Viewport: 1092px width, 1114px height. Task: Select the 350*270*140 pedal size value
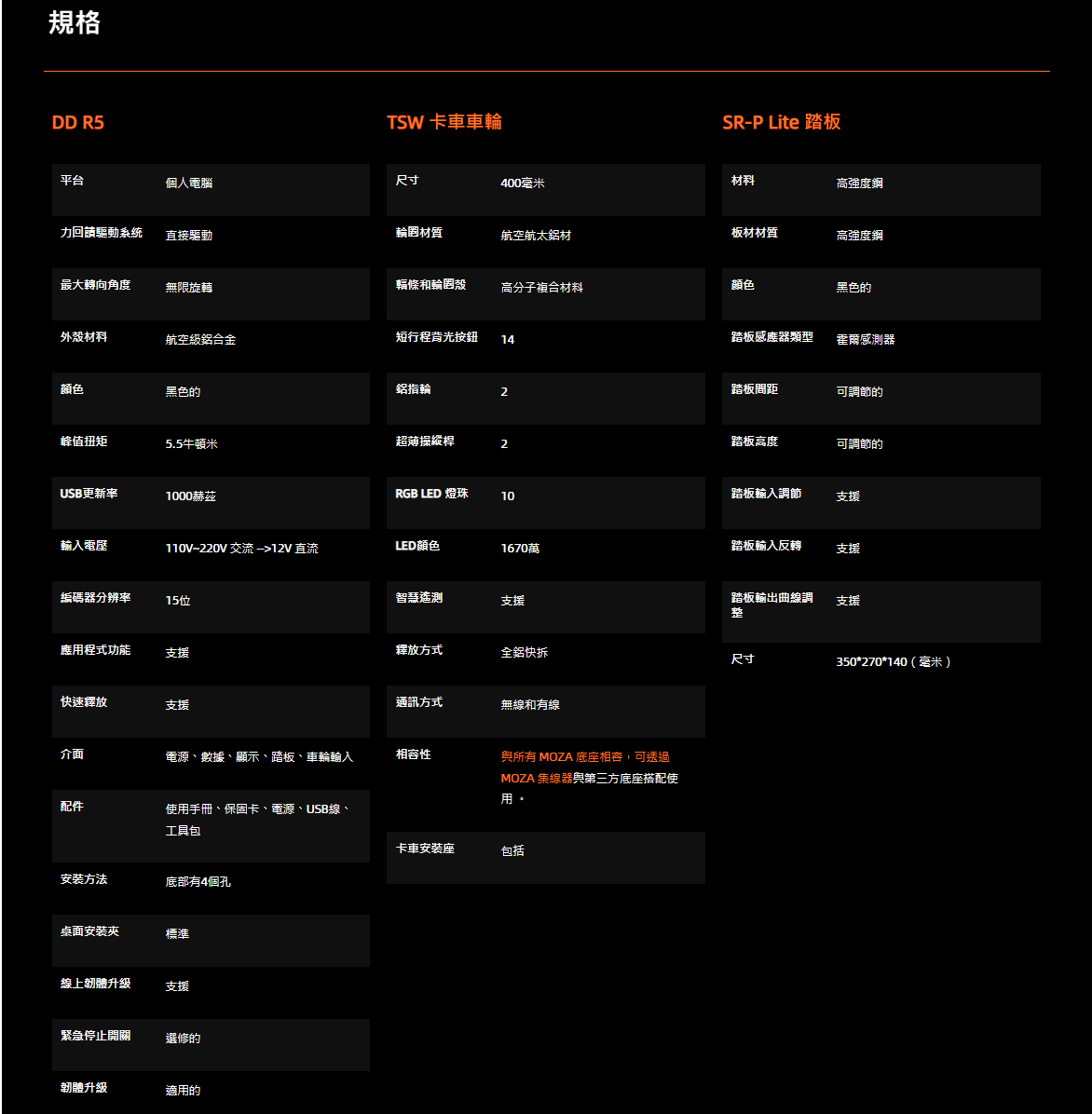coord(893,661)
